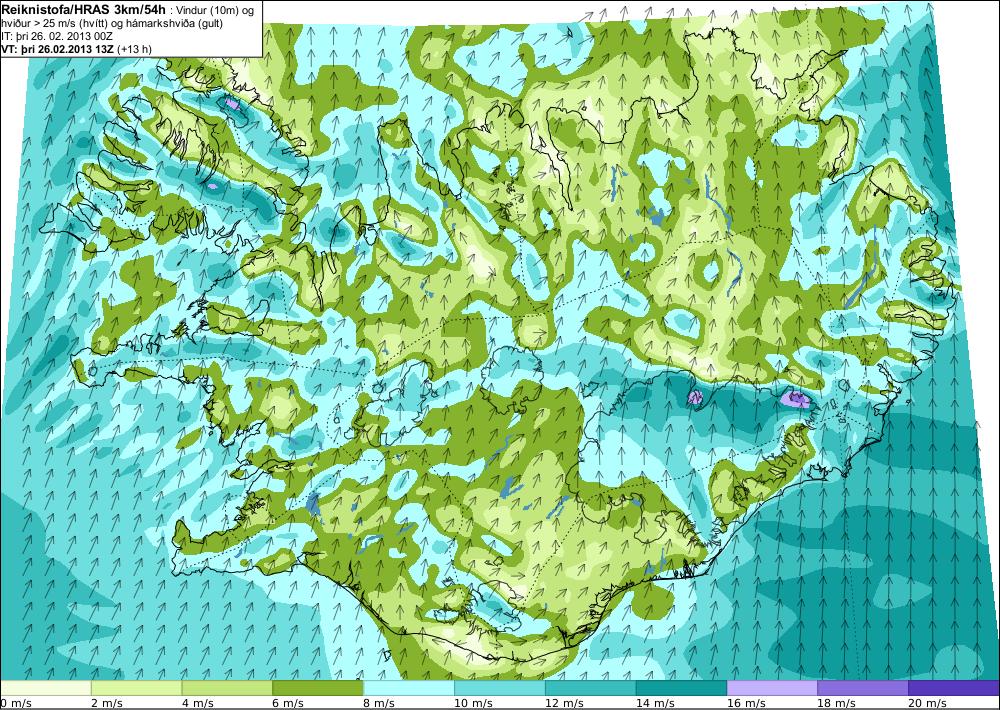1000x710 pixels.
Task: Pick the medium green 4–6 m/s legend swatch
Action: click(227, 688)
